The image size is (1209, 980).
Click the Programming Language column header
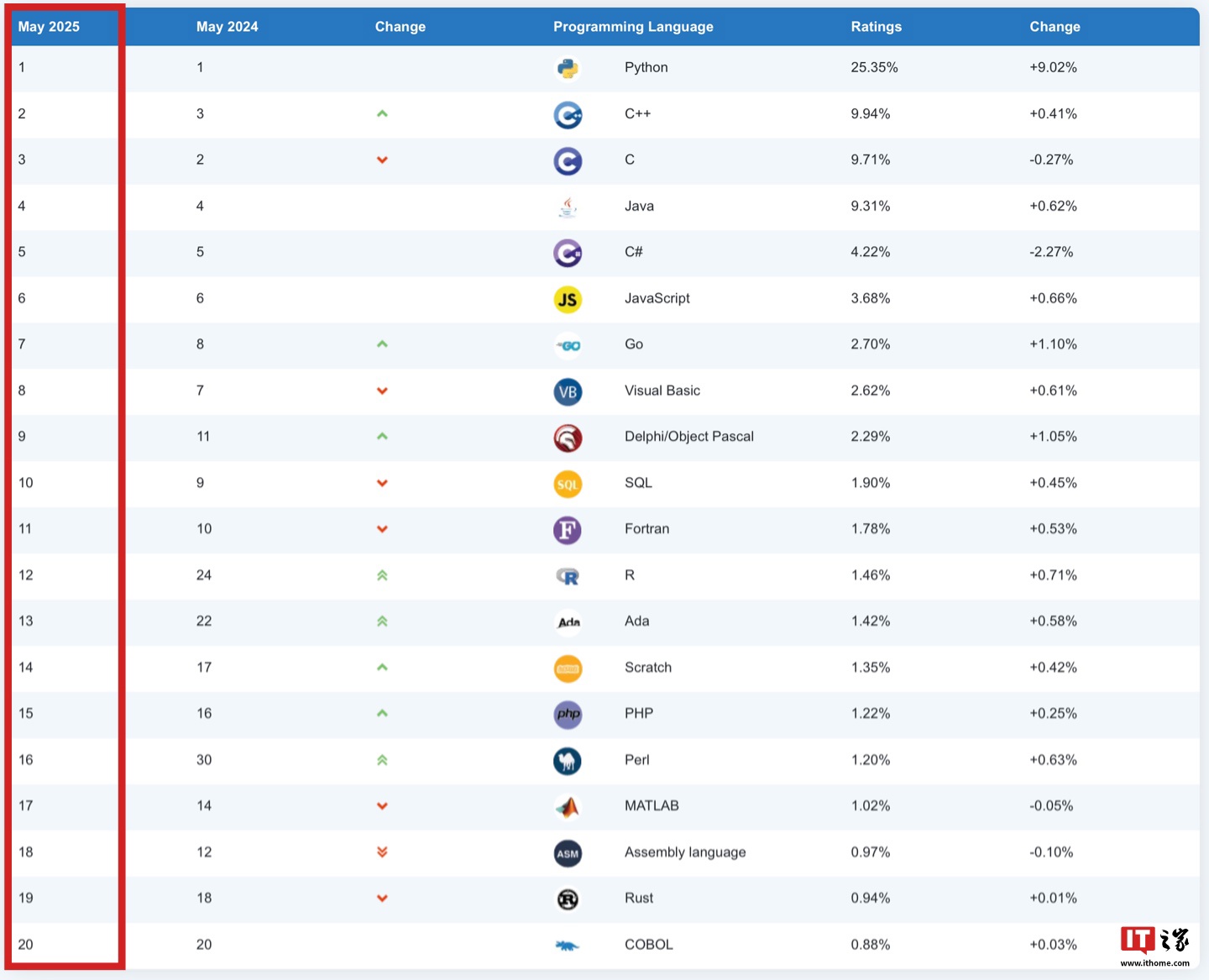(x=633, y=27)
